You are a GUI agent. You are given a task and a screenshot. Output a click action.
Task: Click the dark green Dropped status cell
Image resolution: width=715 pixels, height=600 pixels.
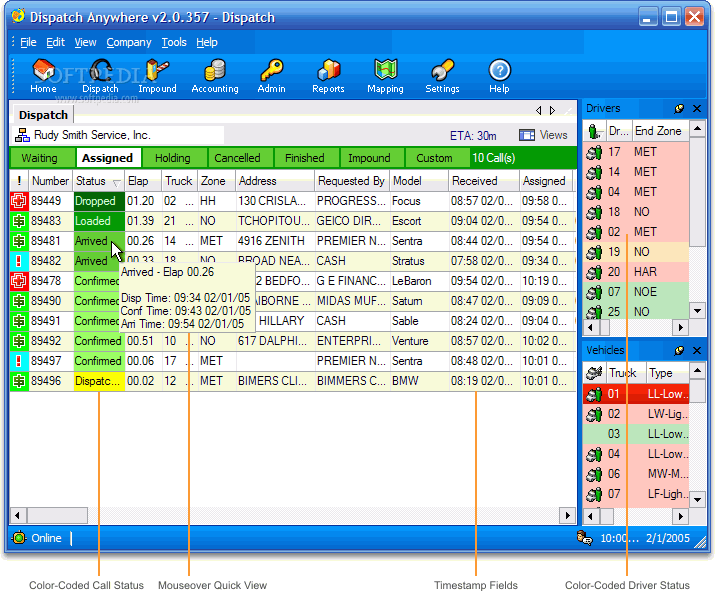99,201
